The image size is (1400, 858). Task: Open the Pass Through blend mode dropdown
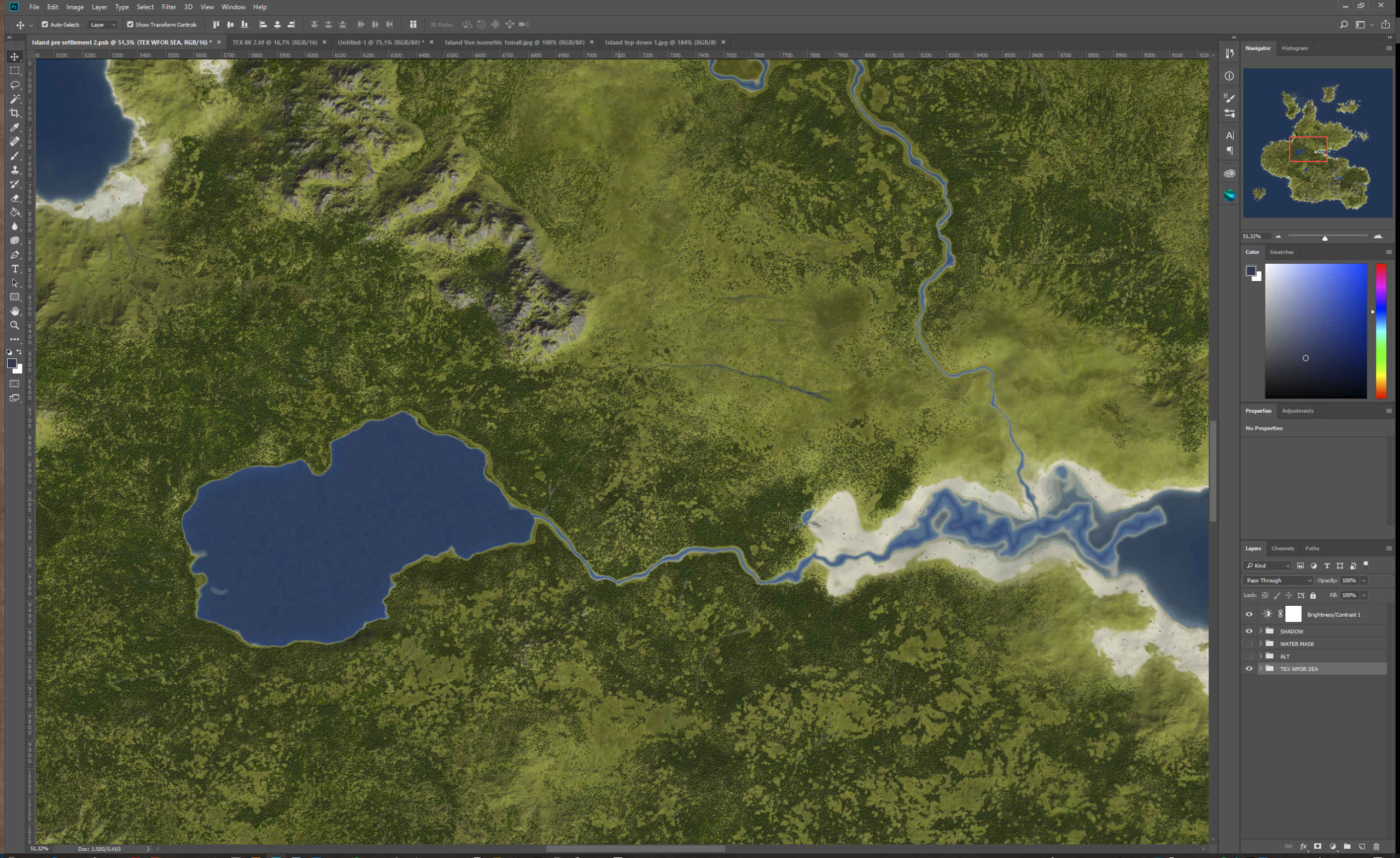click(x=1279, y=581)
